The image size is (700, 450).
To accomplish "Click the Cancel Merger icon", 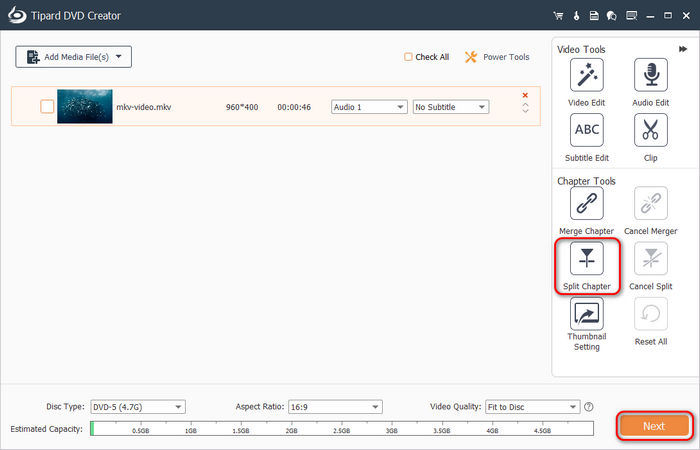I will pos(651,204).
